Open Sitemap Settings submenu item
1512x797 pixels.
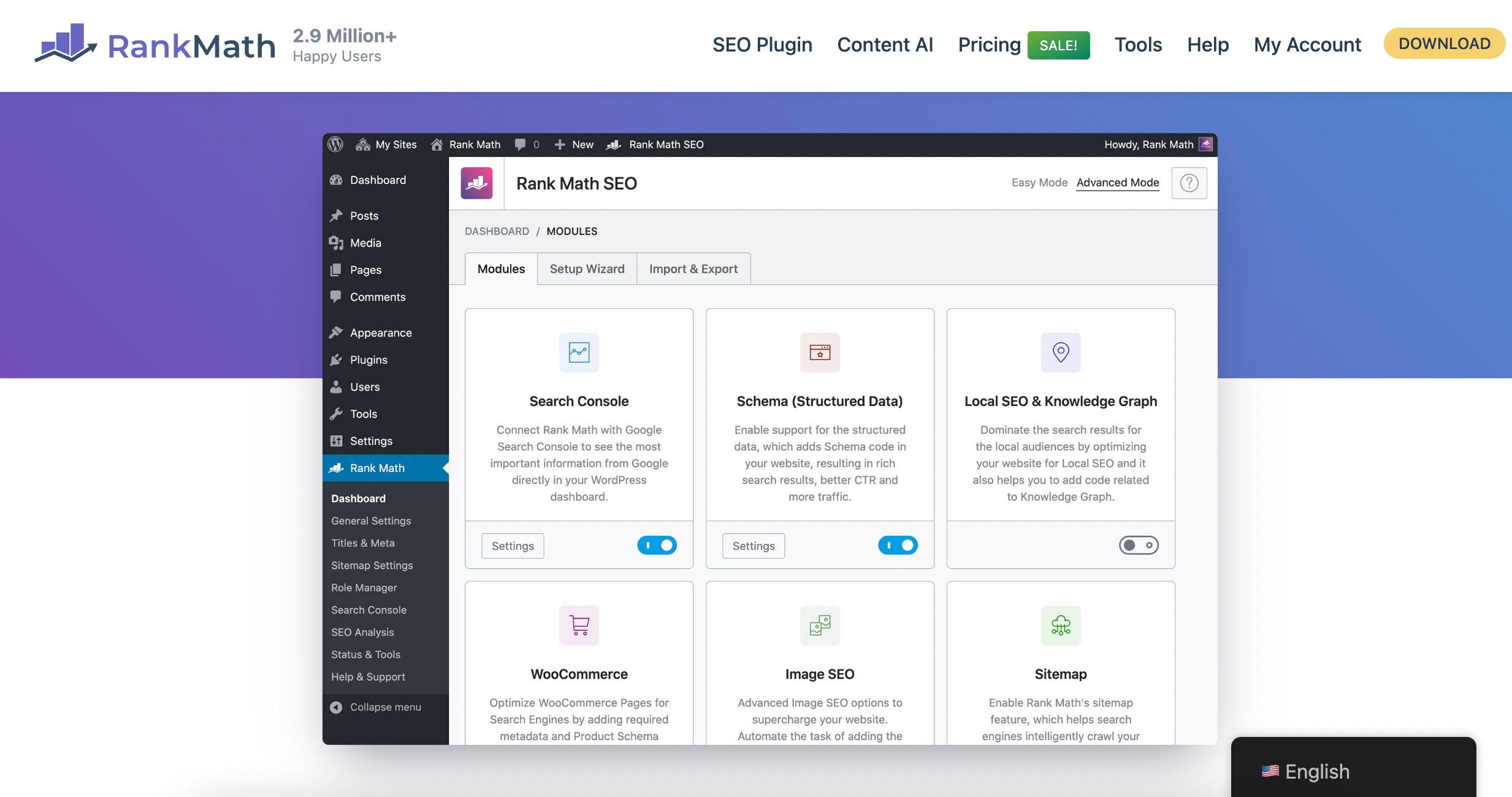pos(372,565)
